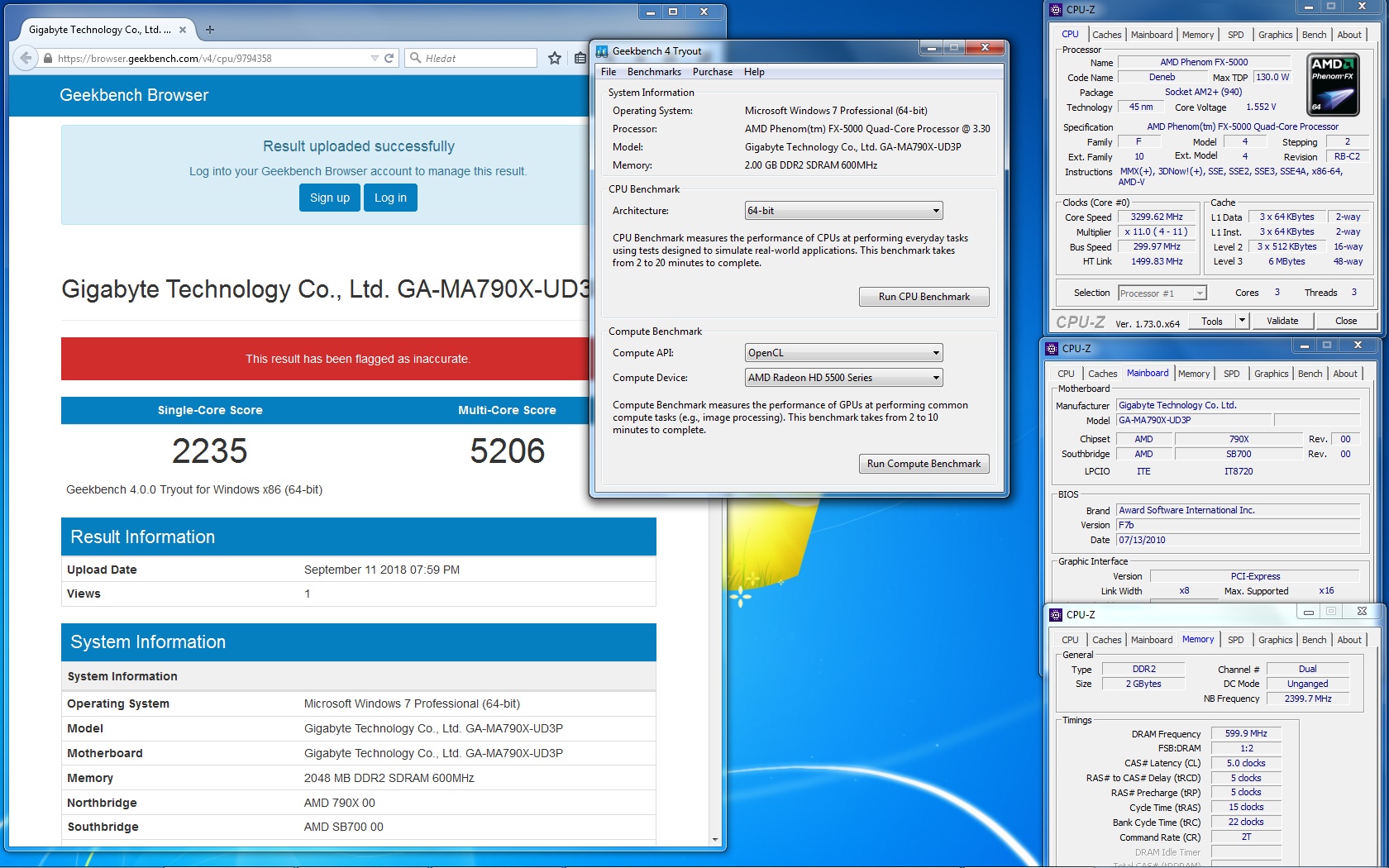This screenshot has width=1389, height=868.
Task: Expand the Architecture 64-bit dropdown
Action: click(936, 211)
